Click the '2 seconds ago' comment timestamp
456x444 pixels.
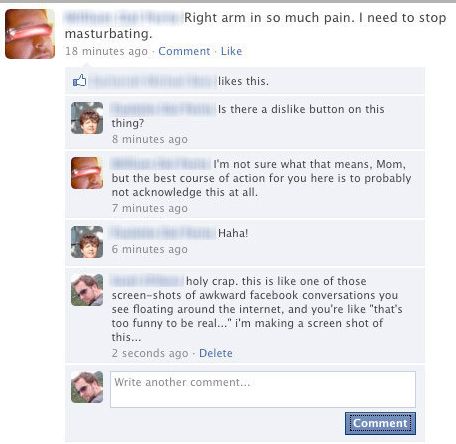point(150,353)
